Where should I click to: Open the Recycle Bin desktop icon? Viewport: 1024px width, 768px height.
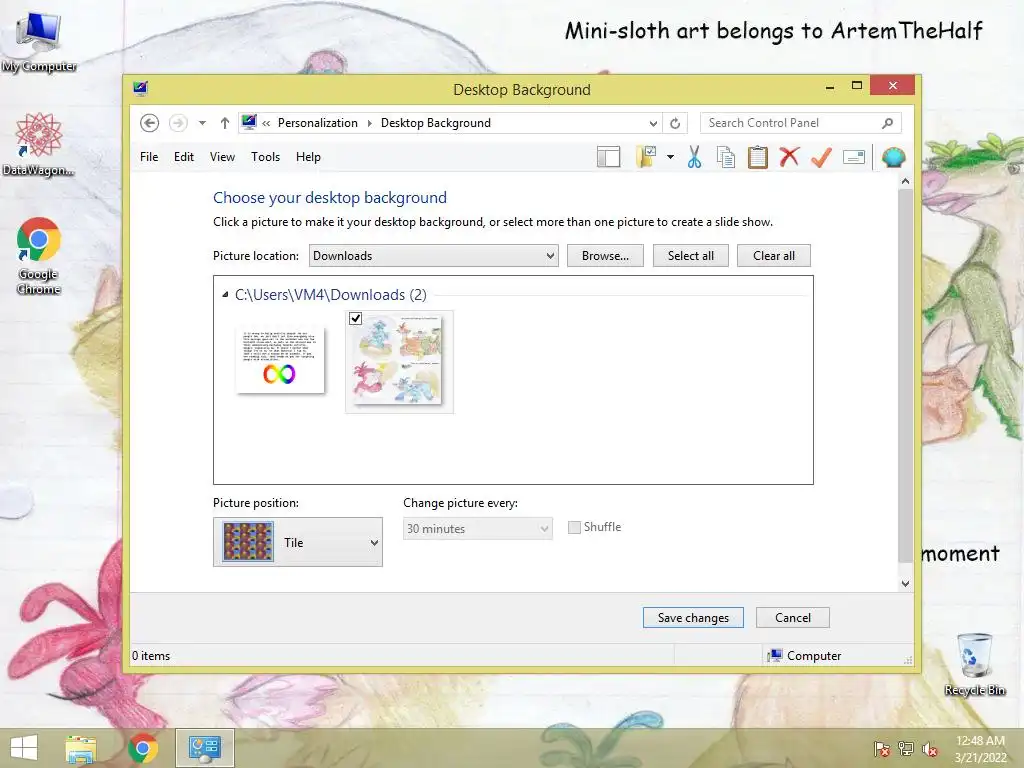pos(974,664)
